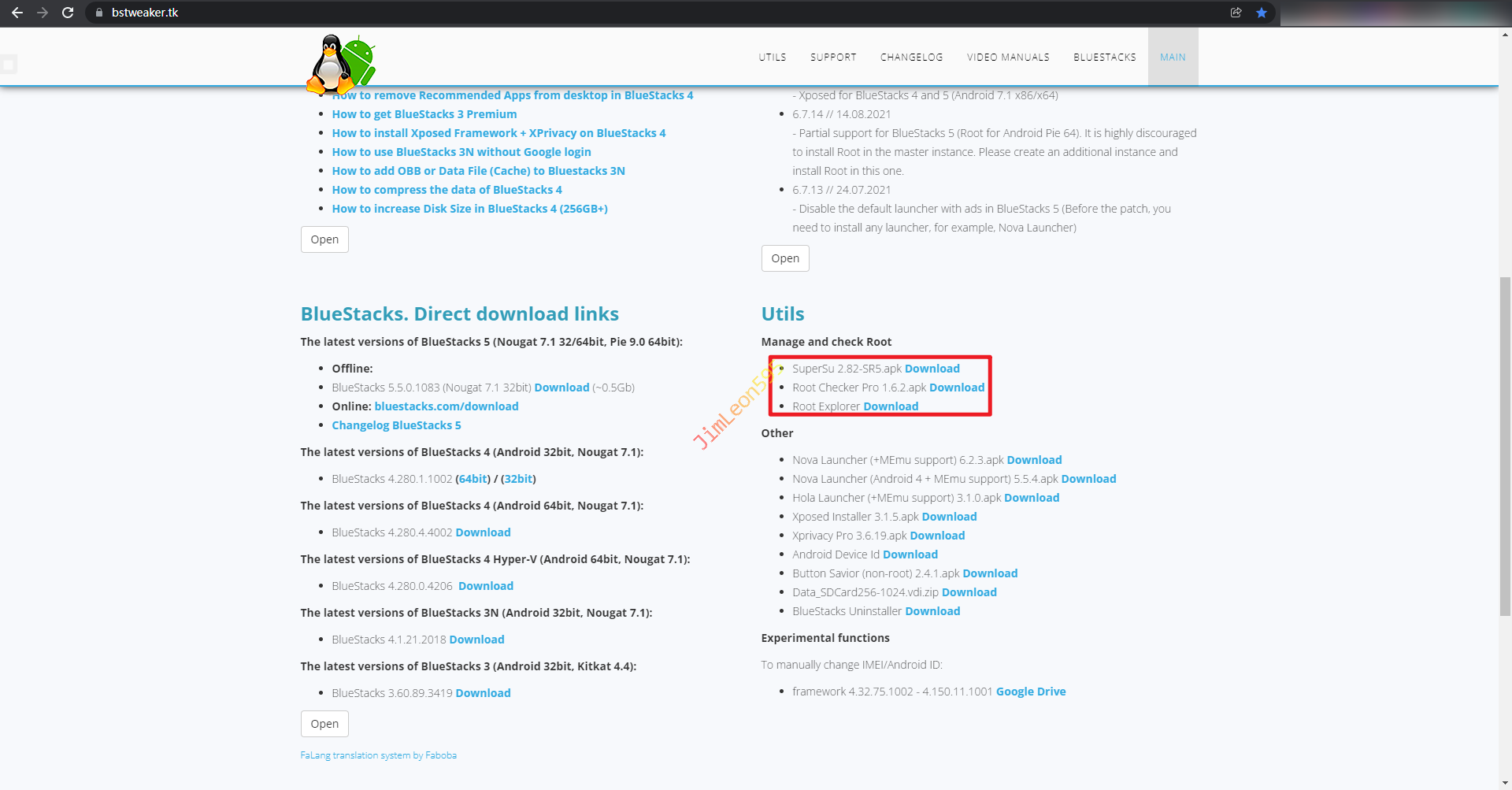
Task: Open the UTILS menu item
Action: click(x=772, y=57)
